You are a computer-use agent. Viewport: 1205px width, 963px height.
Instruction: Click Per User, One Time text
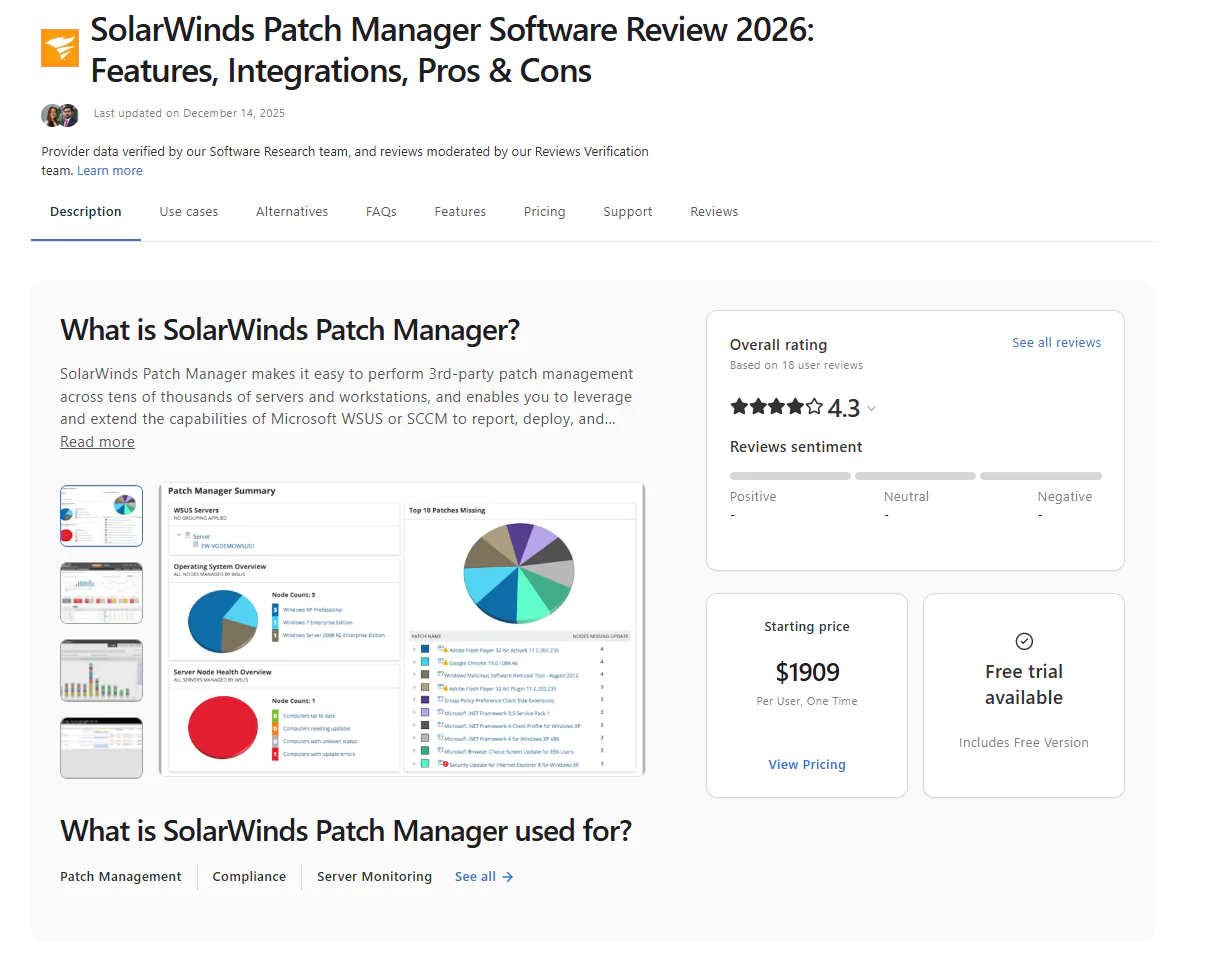pyautogui.click(x=807, y=701)
